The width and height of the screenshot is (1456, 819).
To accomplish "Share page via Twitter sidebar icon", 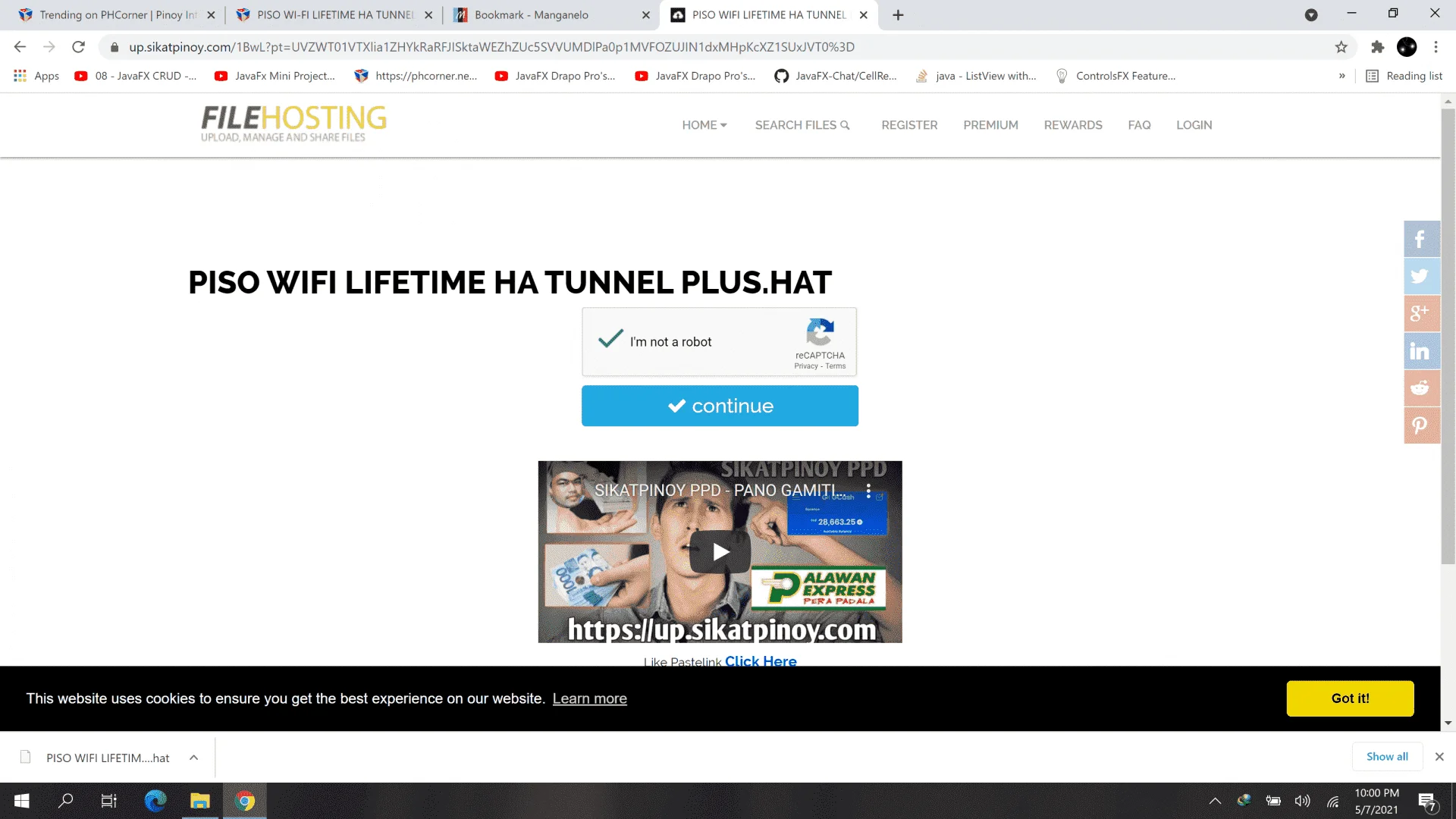I will pyautogui.click(x=1422, y=276).
